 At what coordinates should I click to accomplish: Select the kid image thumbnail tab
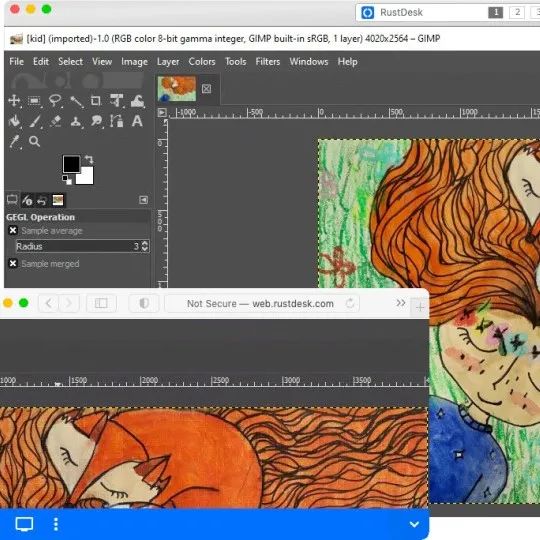coord(177,89)
